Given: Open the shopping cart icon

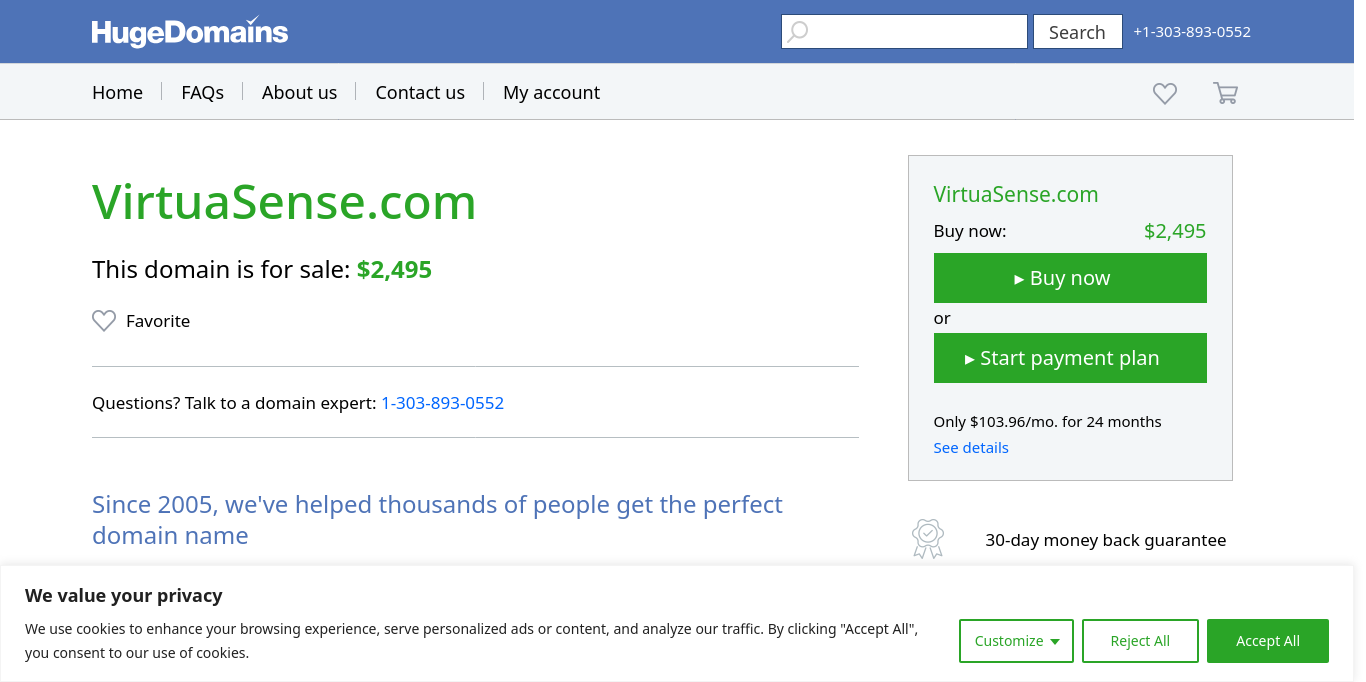Looking at the screenshot, I should pyautogui.click(x=1225, y=93).
